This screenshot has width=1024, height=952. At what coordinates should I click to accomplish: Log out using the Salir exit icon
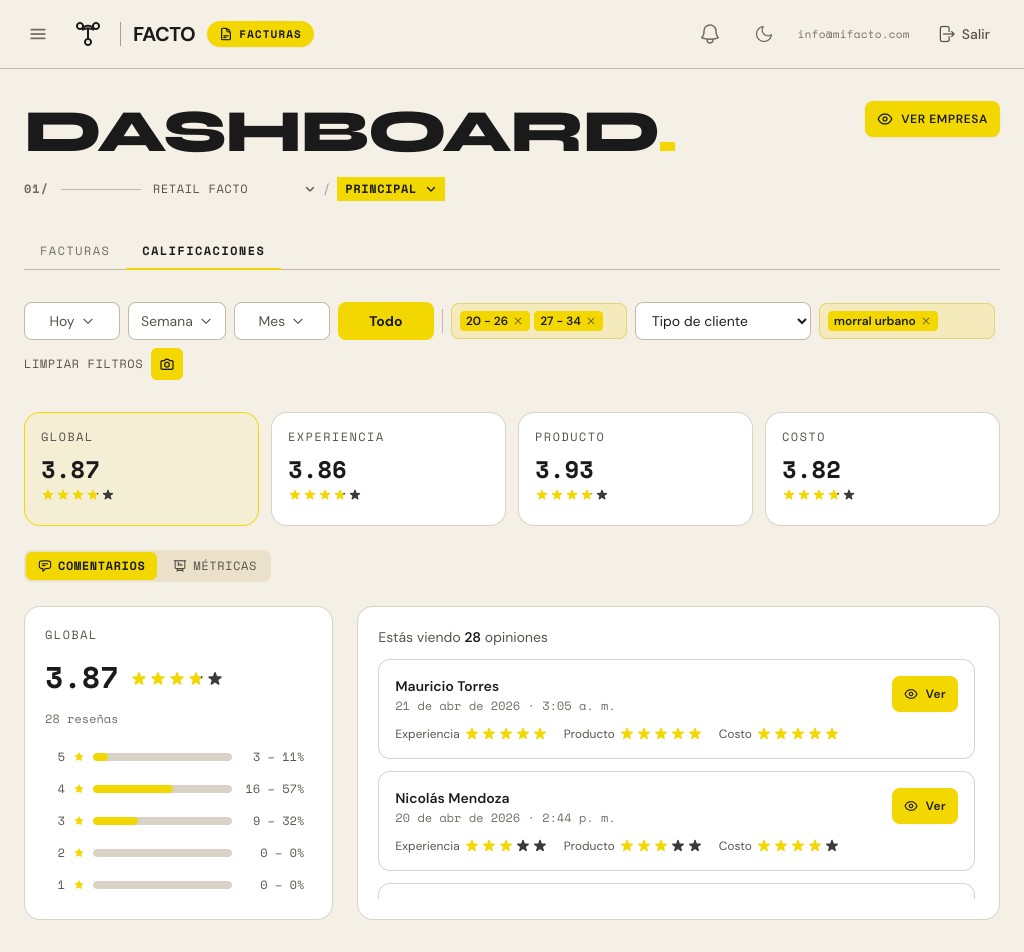click(947, 33)
